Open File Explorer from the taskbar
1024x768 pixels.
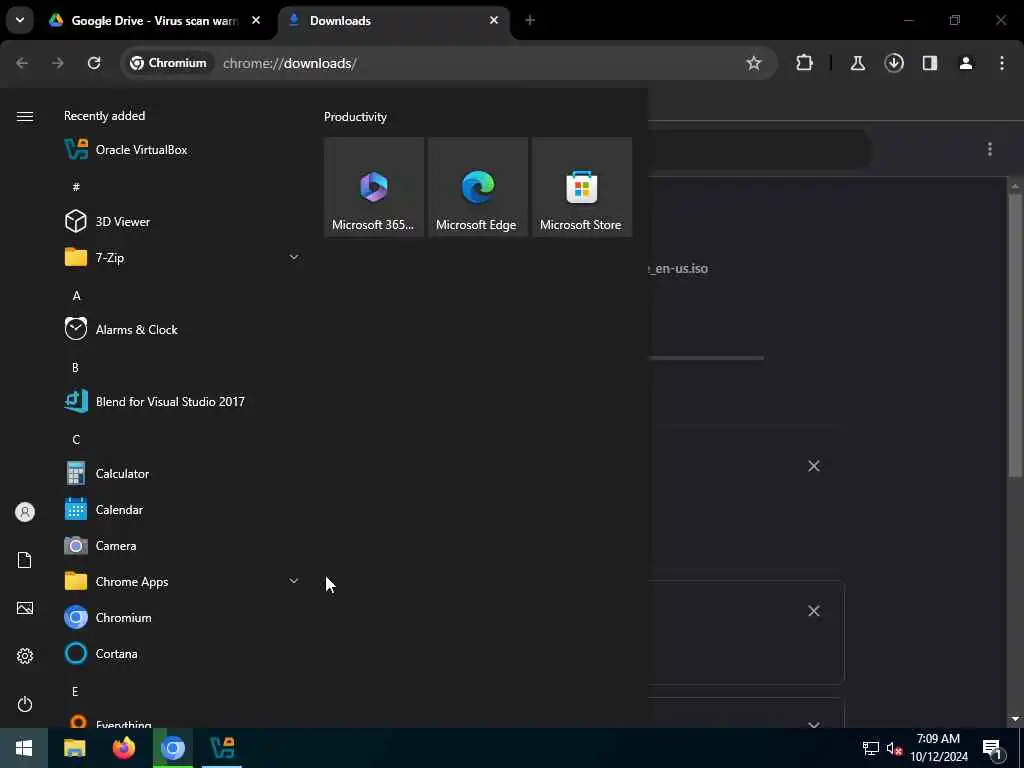tap(74, 748)
